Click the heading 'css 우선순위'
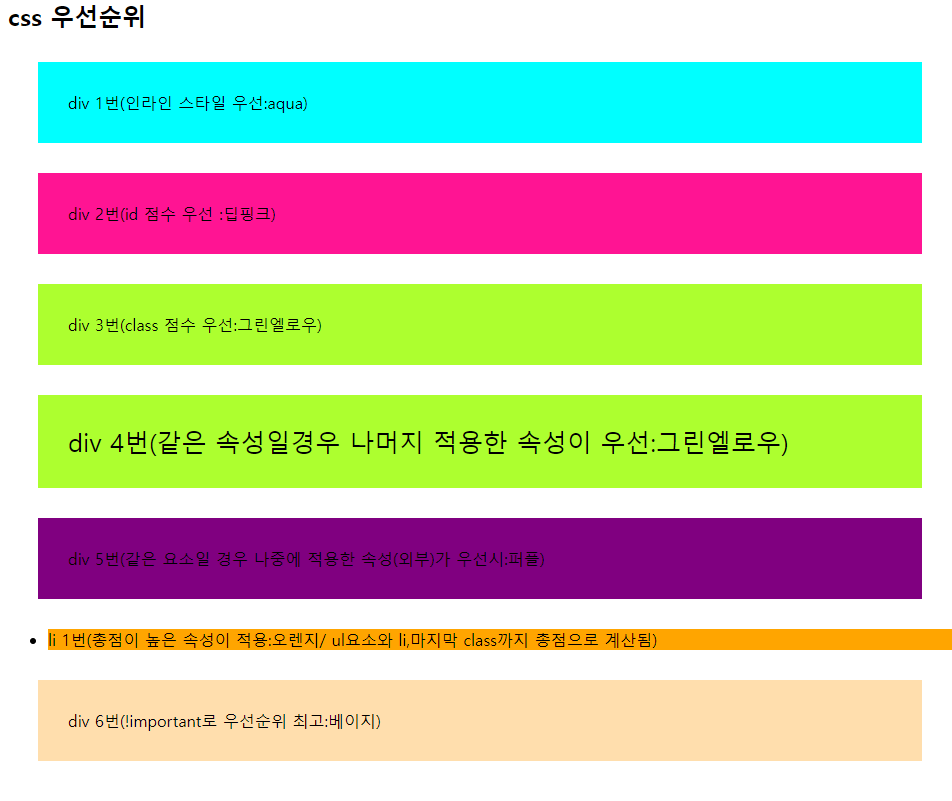952x801 pixels. 76,17
